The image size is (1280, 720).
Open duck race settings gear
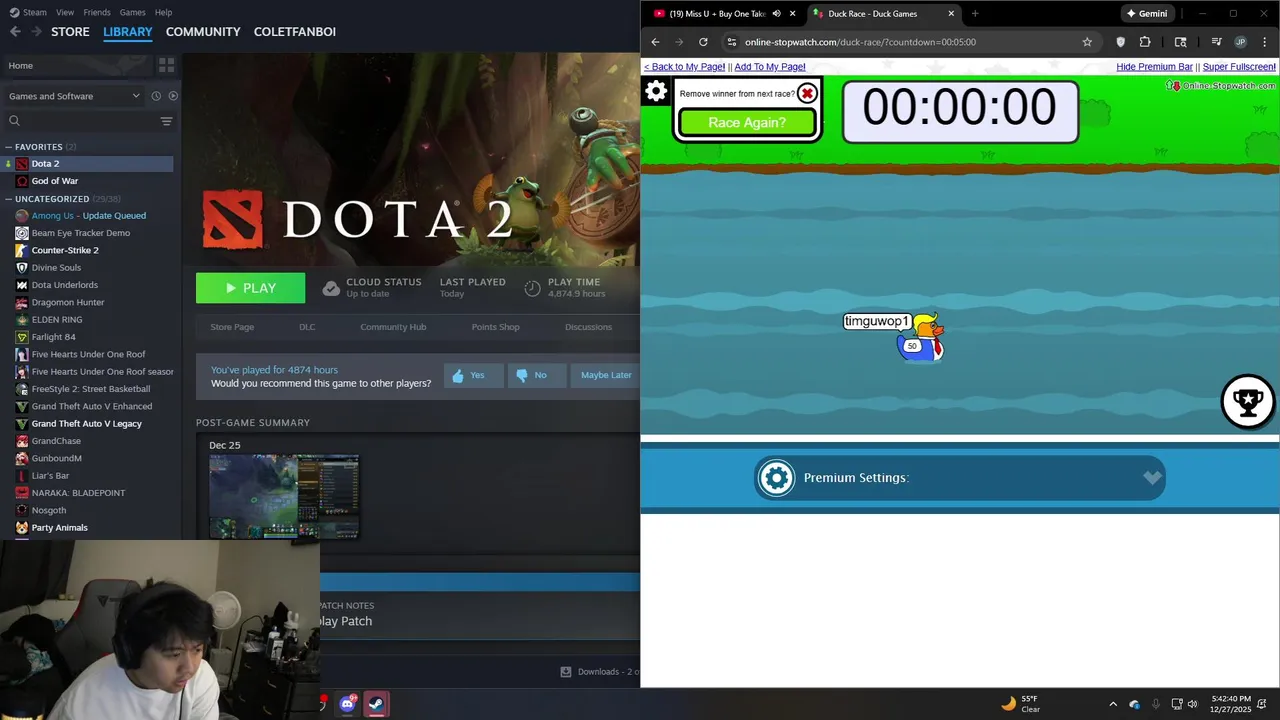(x=656, y=92)
